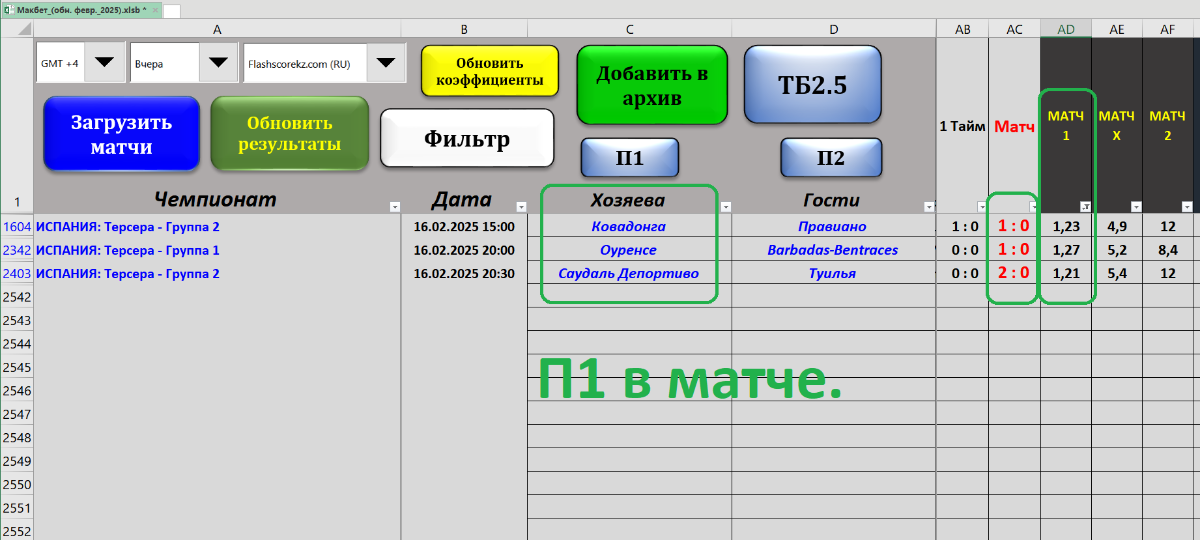Open the GMT +4 timezone dropdown
Image resolution: width=1200 pixels, height=540 pixels.
point(104,62)
